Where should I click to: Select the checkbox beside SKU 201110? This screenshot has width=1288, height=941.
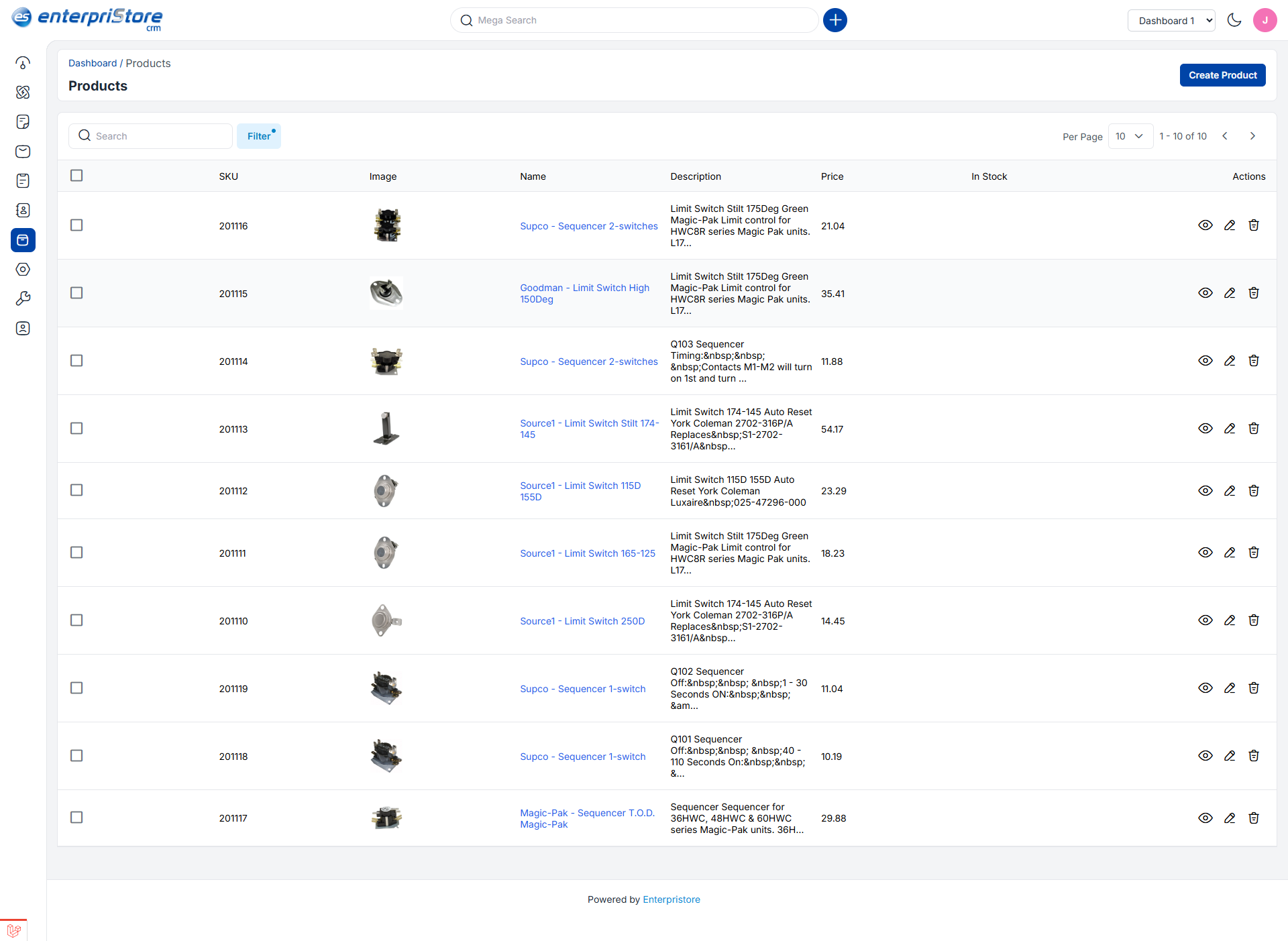point(76,620)
